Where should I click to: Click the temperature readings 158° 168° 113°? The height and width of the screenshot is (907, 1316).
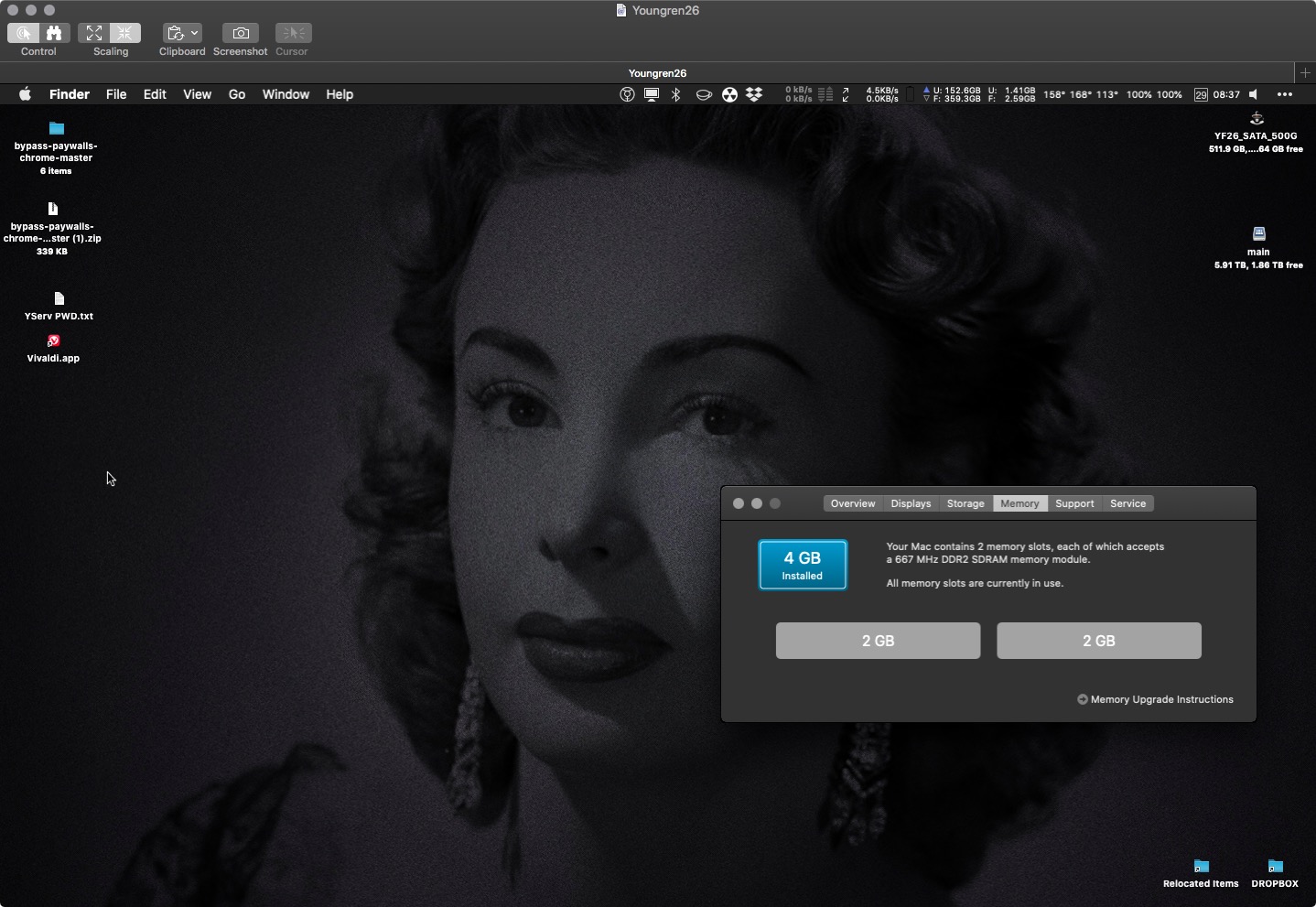(1081, 94)
